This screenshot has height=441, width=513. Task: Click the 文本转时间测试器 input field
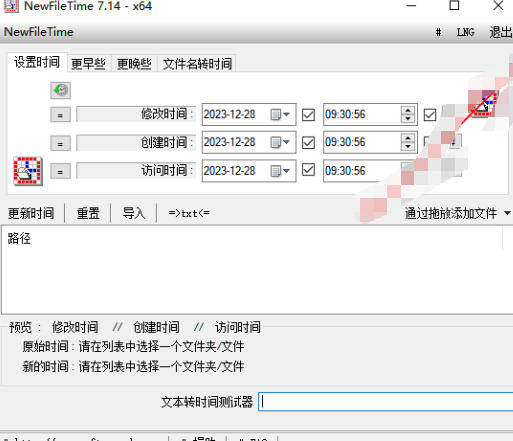pyautogui.click(x=386, y=402)
